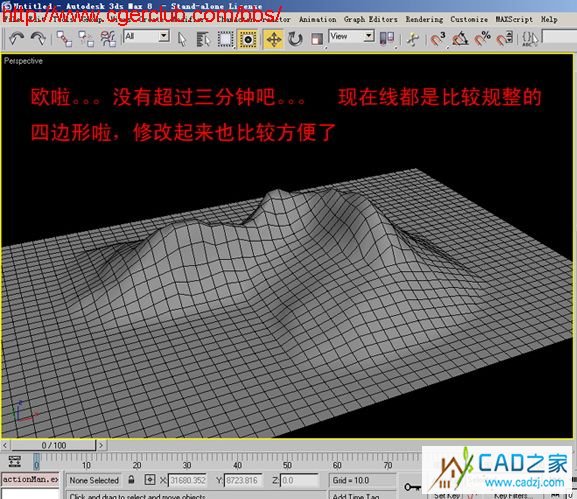Screen dimensions: 577x499
Task: Click the Undo arrow icon
Action: (16, 39)
